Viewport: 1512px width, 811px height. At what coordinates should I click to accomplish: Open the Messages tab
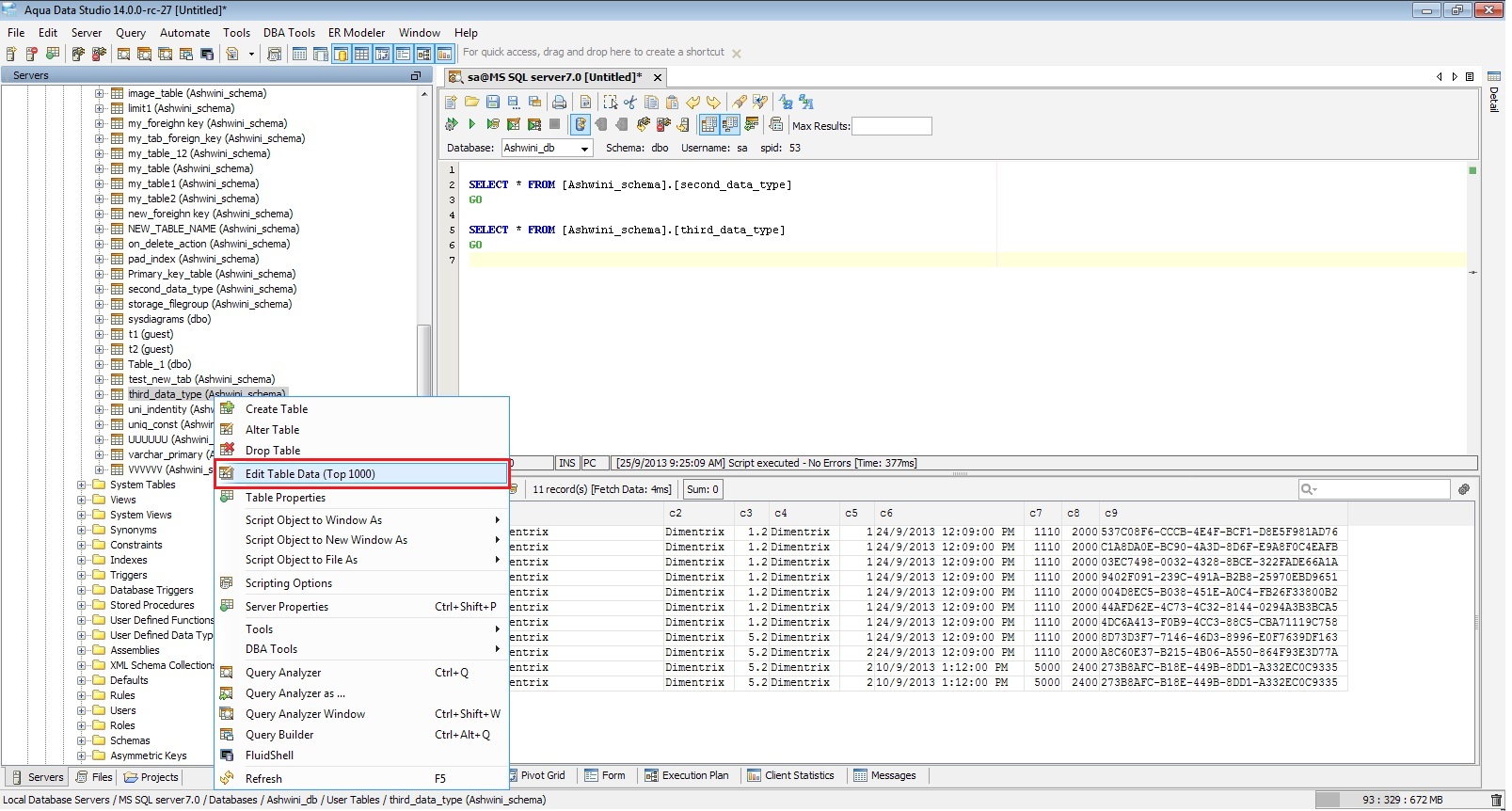(x=884, y=776)
